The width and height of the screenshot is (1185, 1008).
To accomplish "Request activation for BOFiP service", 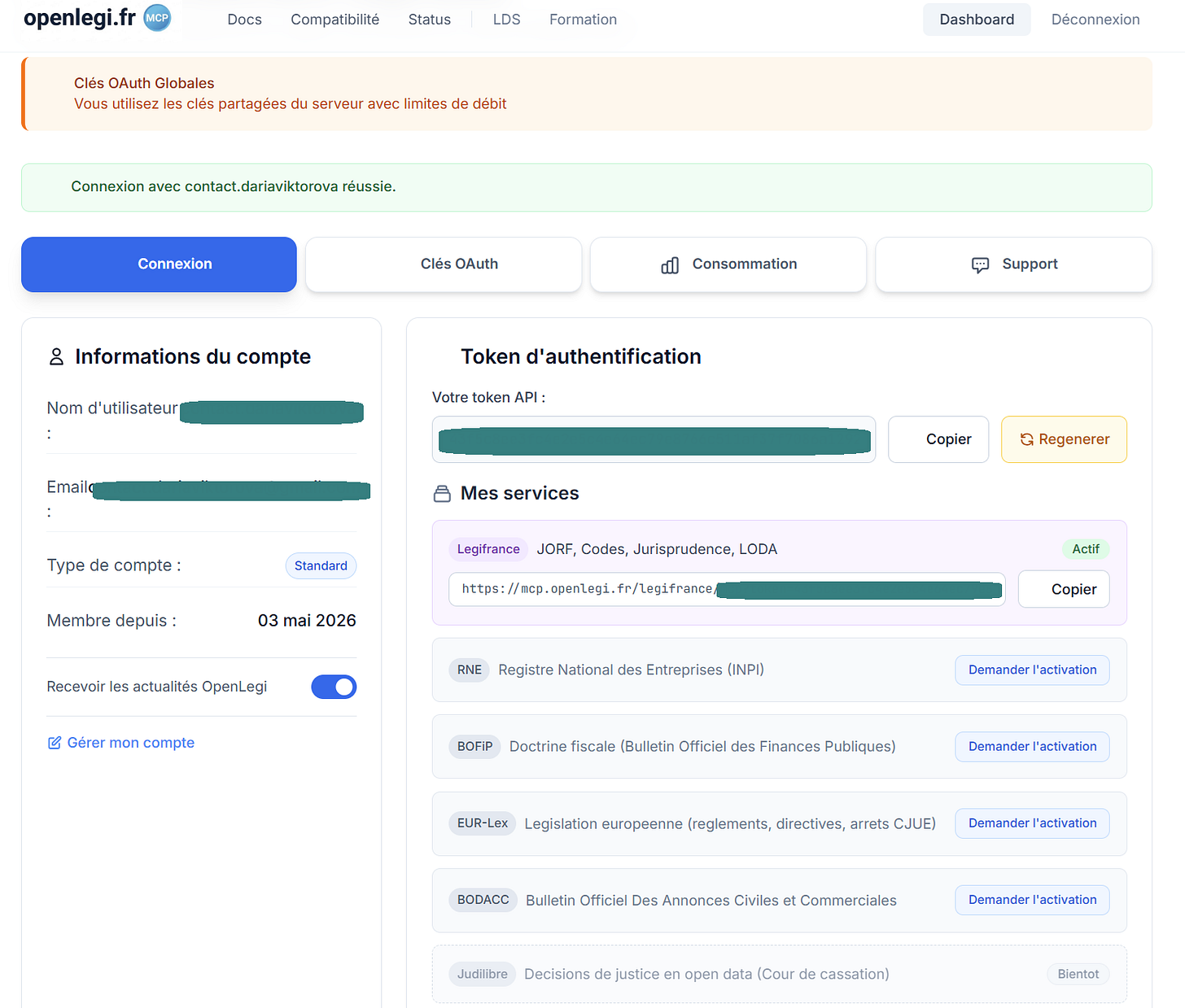I will click(1032, 746).
